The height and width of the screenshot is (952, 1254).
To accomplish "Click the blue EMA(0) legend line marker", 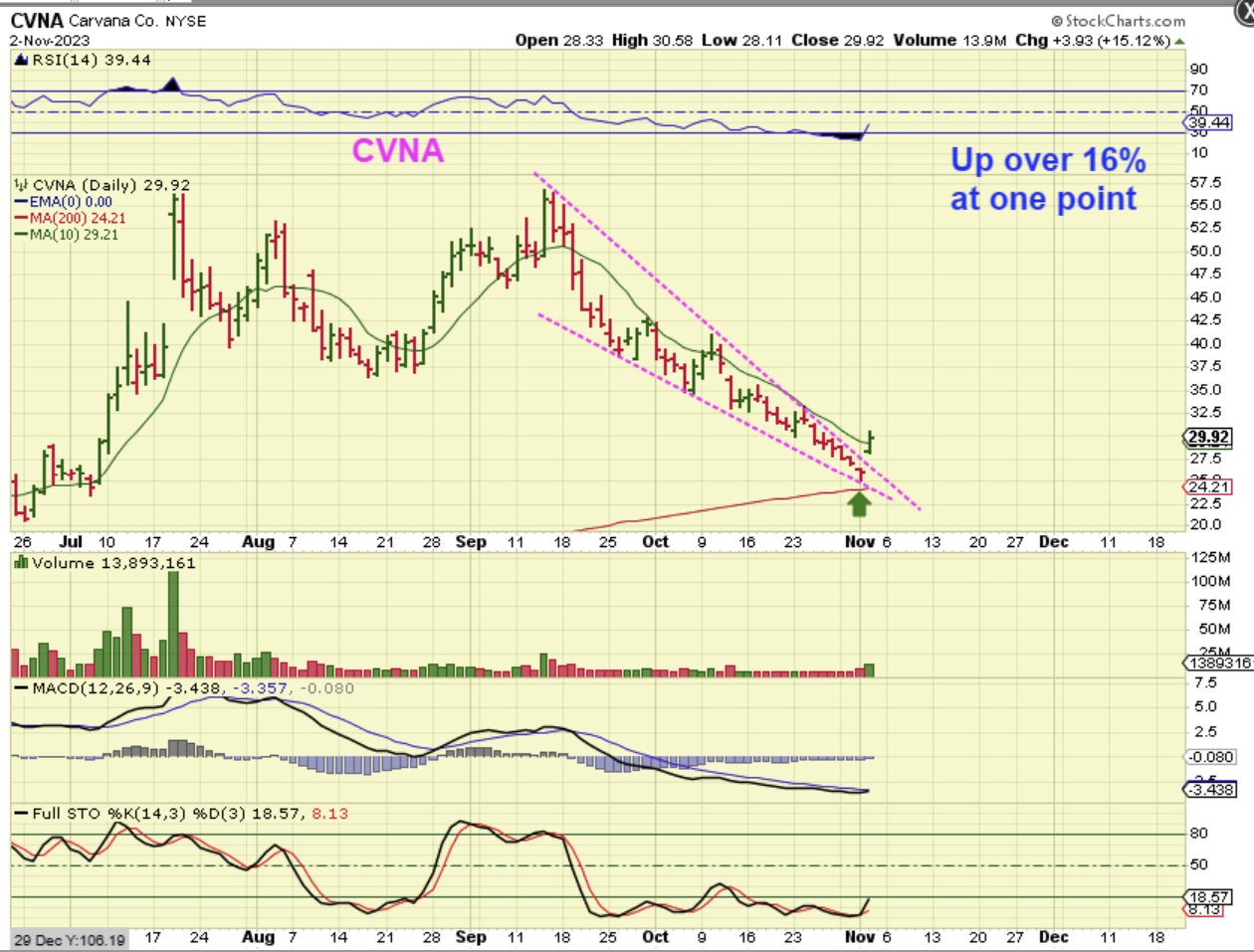I will (21, 202).
